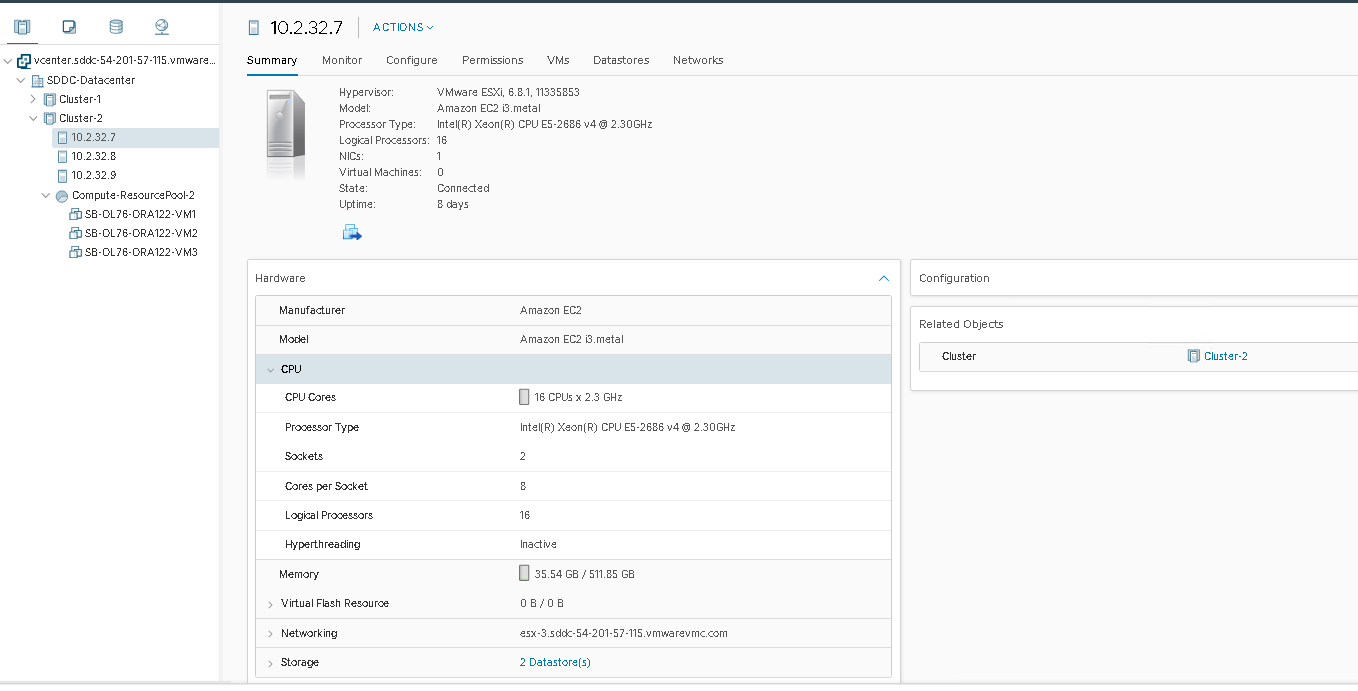The image size is (1358, 691).
Task: Open the Networking inventory view icon
Action: 162,27
